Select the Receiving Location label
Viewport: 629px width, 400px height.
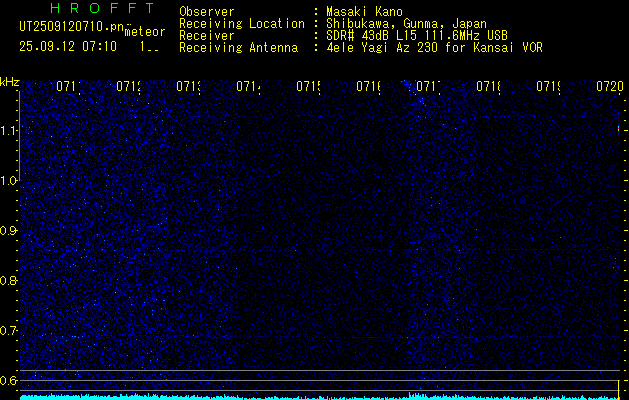(242, 24)
